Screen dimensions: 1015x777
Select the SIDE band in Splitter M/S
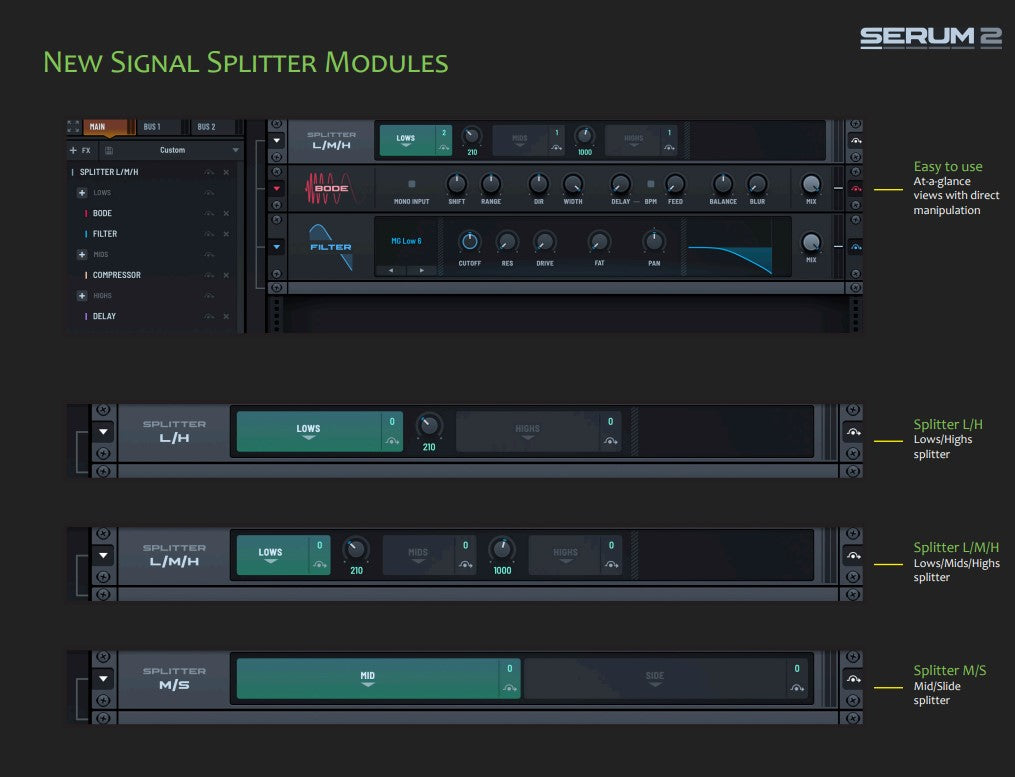click(x=654, y=679)
